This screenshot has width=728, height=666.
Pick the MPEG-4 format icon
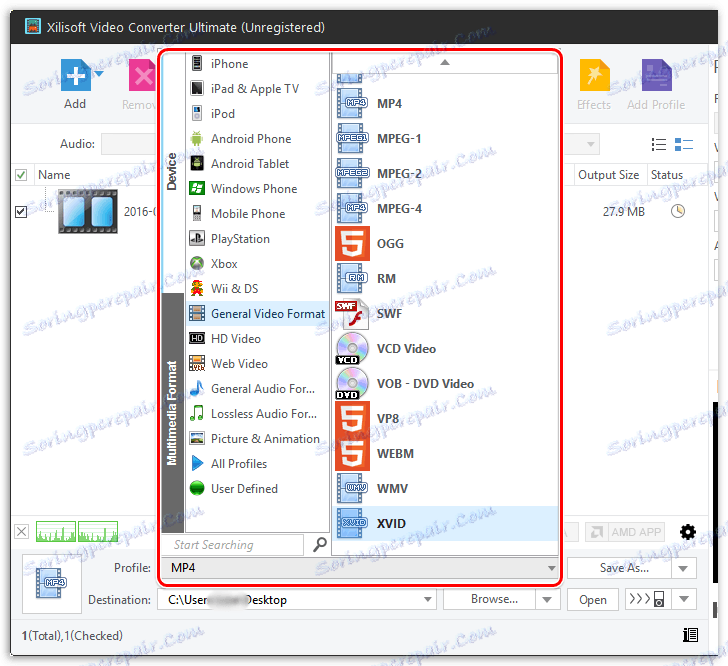click(351, 209)
